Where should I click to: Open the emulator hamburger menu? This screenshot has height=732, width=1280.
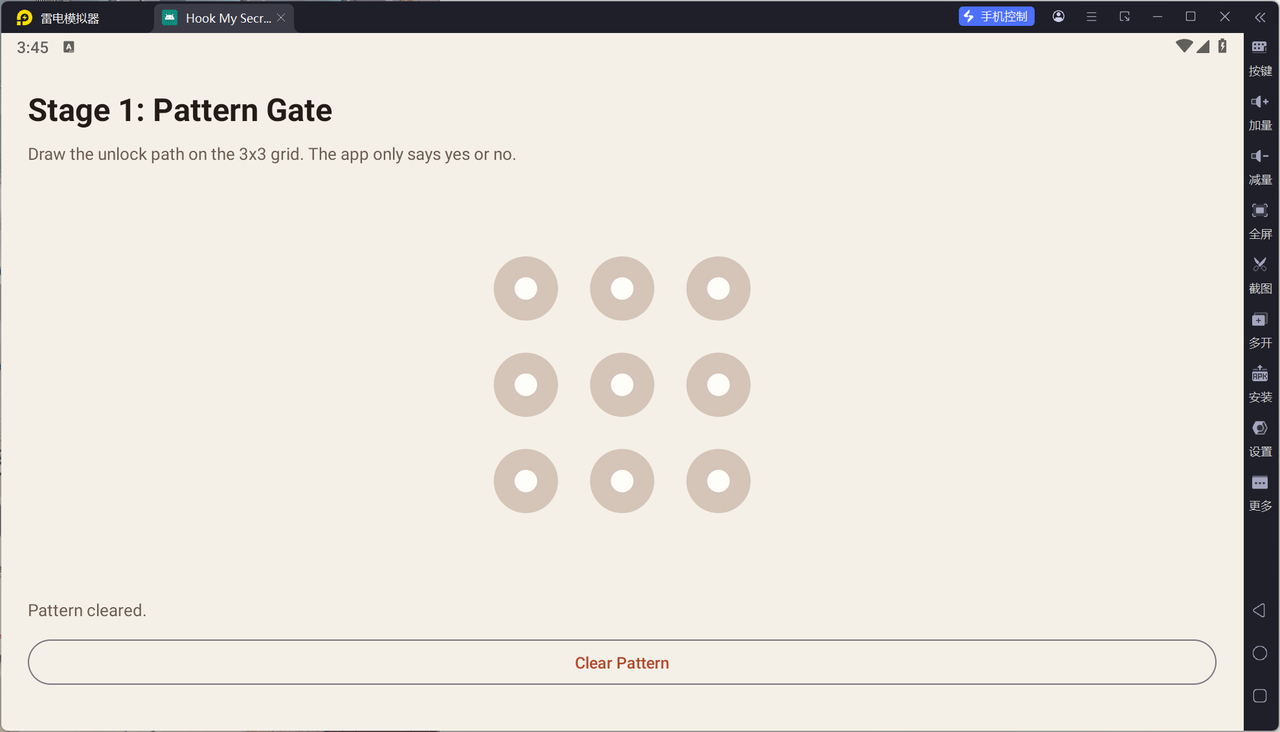tap(1091, 17)
